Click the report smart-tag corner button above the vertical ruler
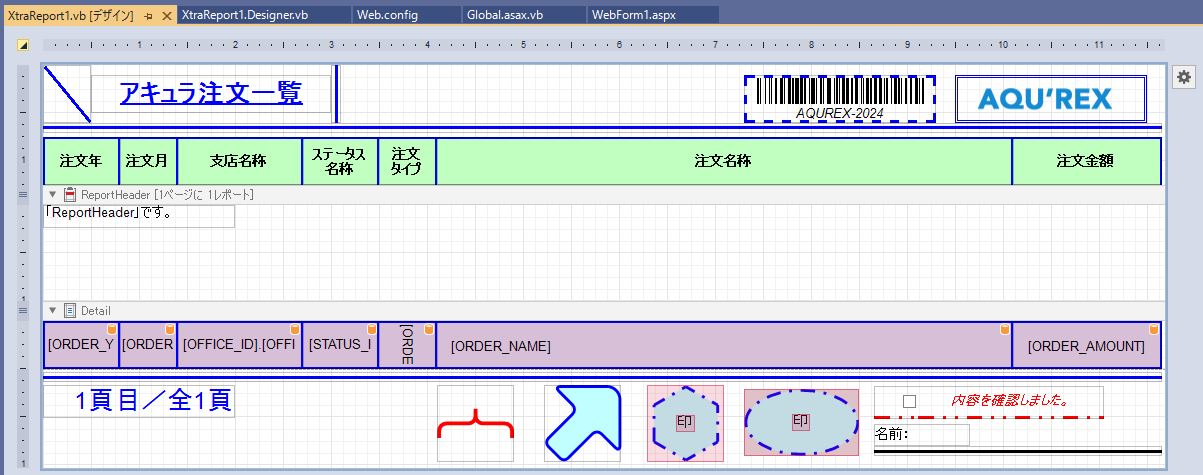The image size is (1203, 475). click(24, 45)
